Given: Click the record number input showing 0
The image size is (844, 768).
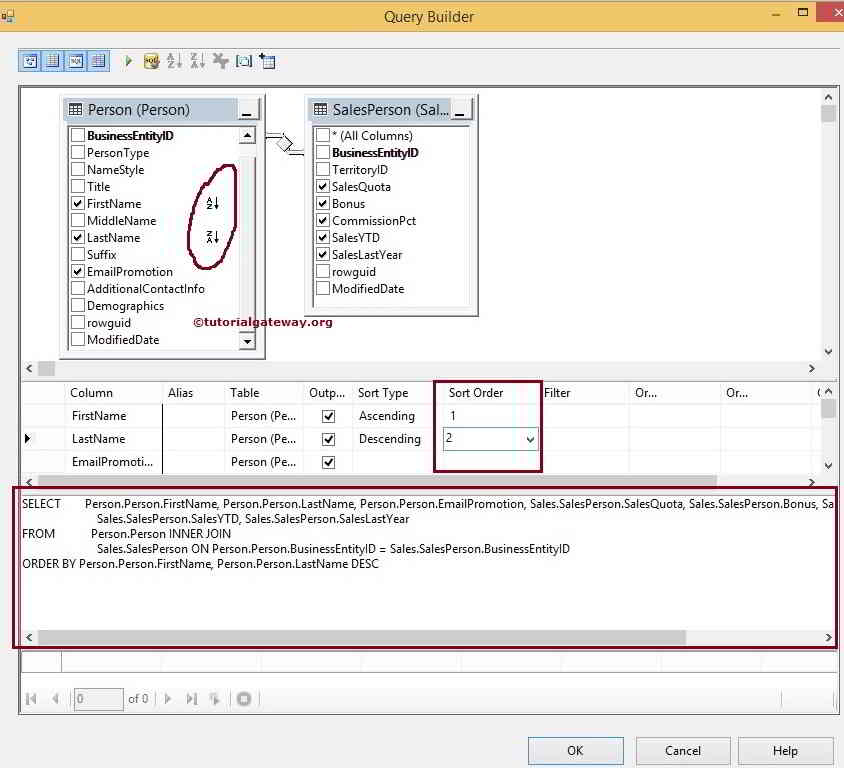Looking at the screenshot, I should 97,699.
